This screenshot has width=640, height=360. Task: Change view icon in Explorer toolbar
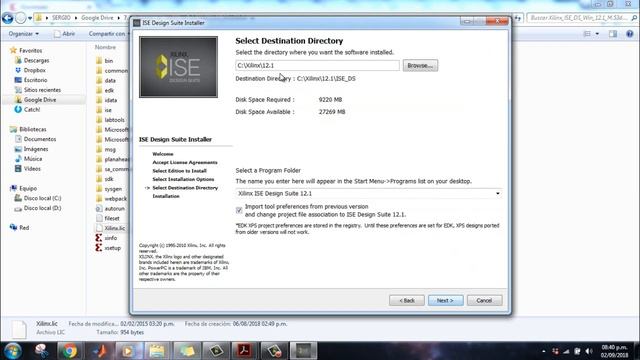point(587,34)
